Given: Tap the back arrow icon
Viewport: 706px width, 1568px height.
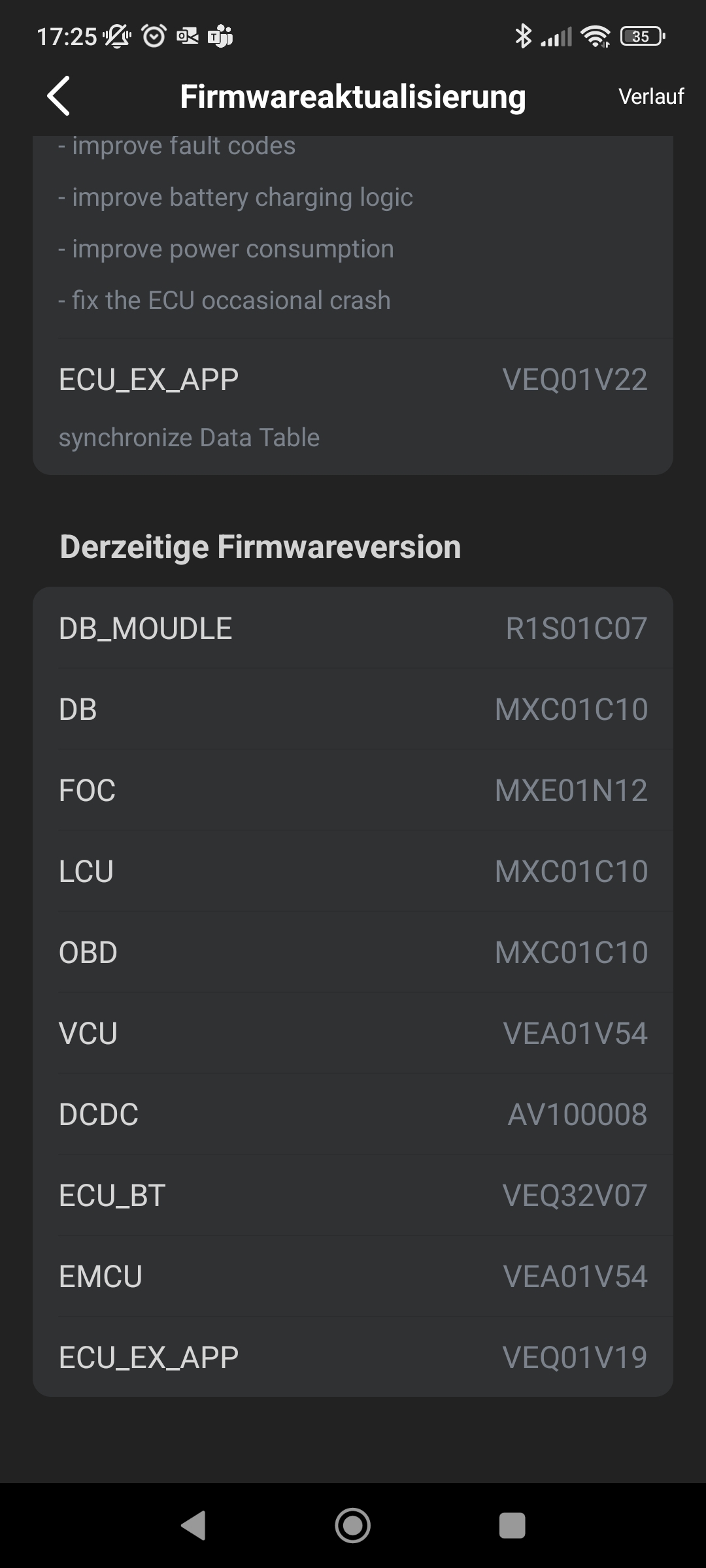Looking at the screenshot, I should tap(59, 96).
